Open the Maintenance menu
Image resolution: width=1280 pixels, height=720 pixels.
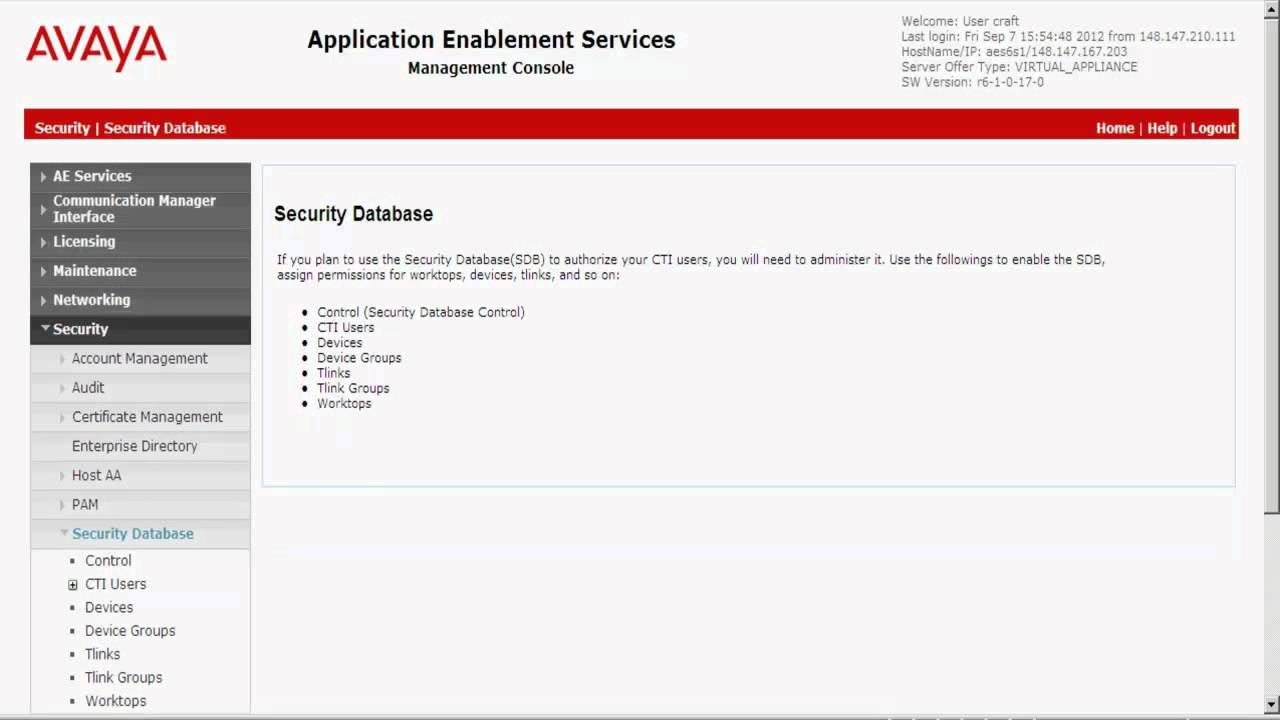click(x=94, y=271)
